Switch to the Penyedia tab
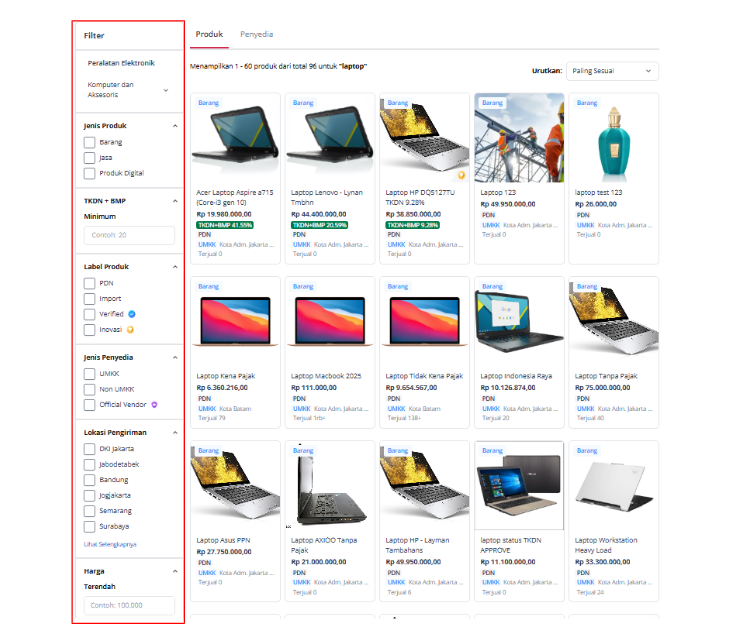Image resolution: width=749 pixels, height=638 pixels. click(257, 34)
